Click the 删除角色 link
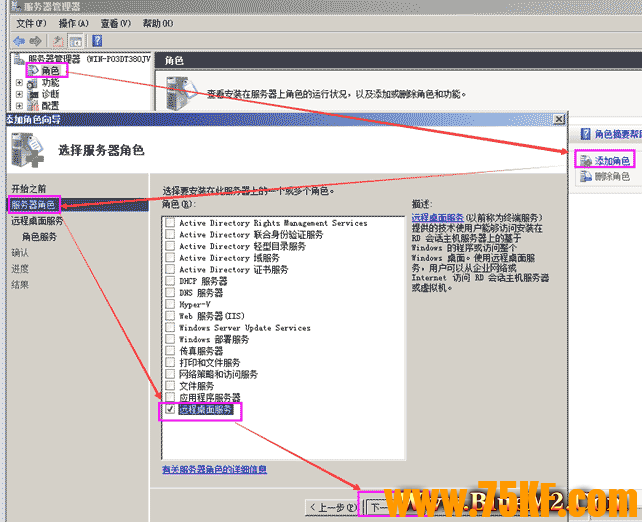Image resolution: width=642 pixels, height=522 pixels. (x=612, y=176)
